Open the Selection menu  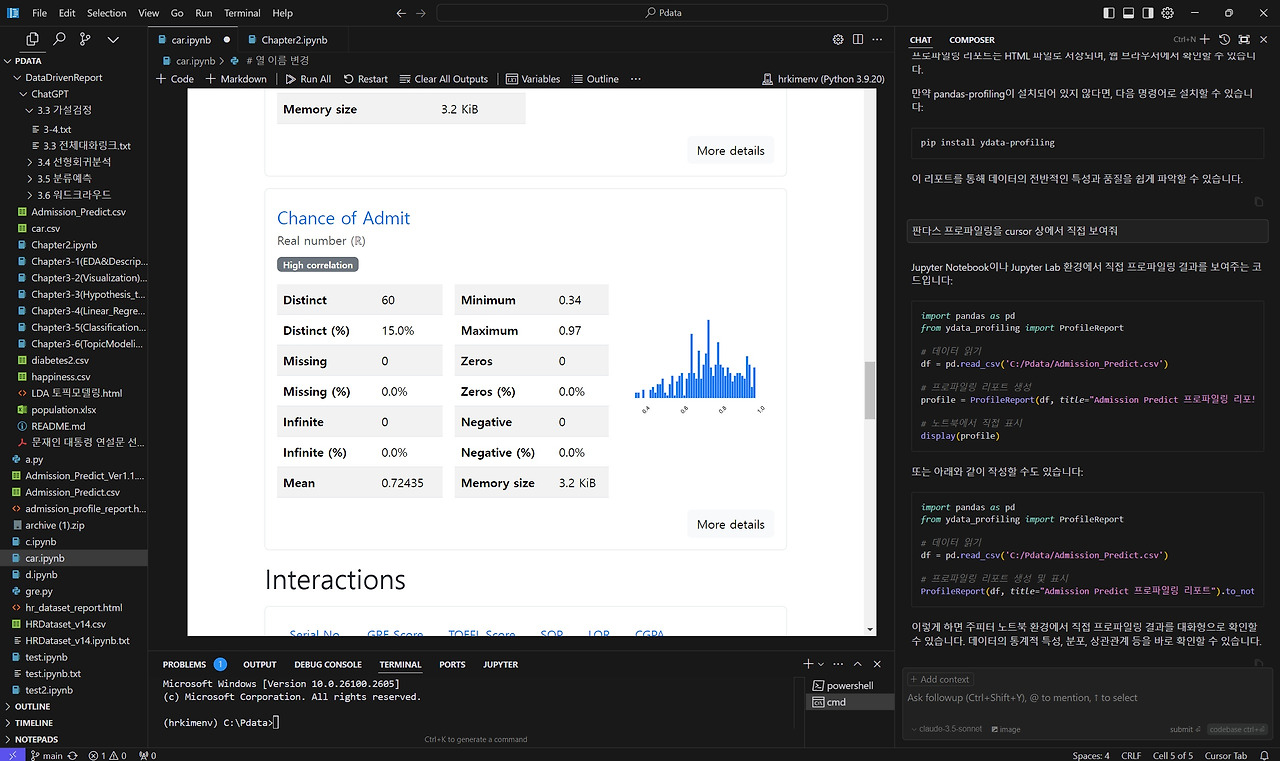[x=106, y=13]
